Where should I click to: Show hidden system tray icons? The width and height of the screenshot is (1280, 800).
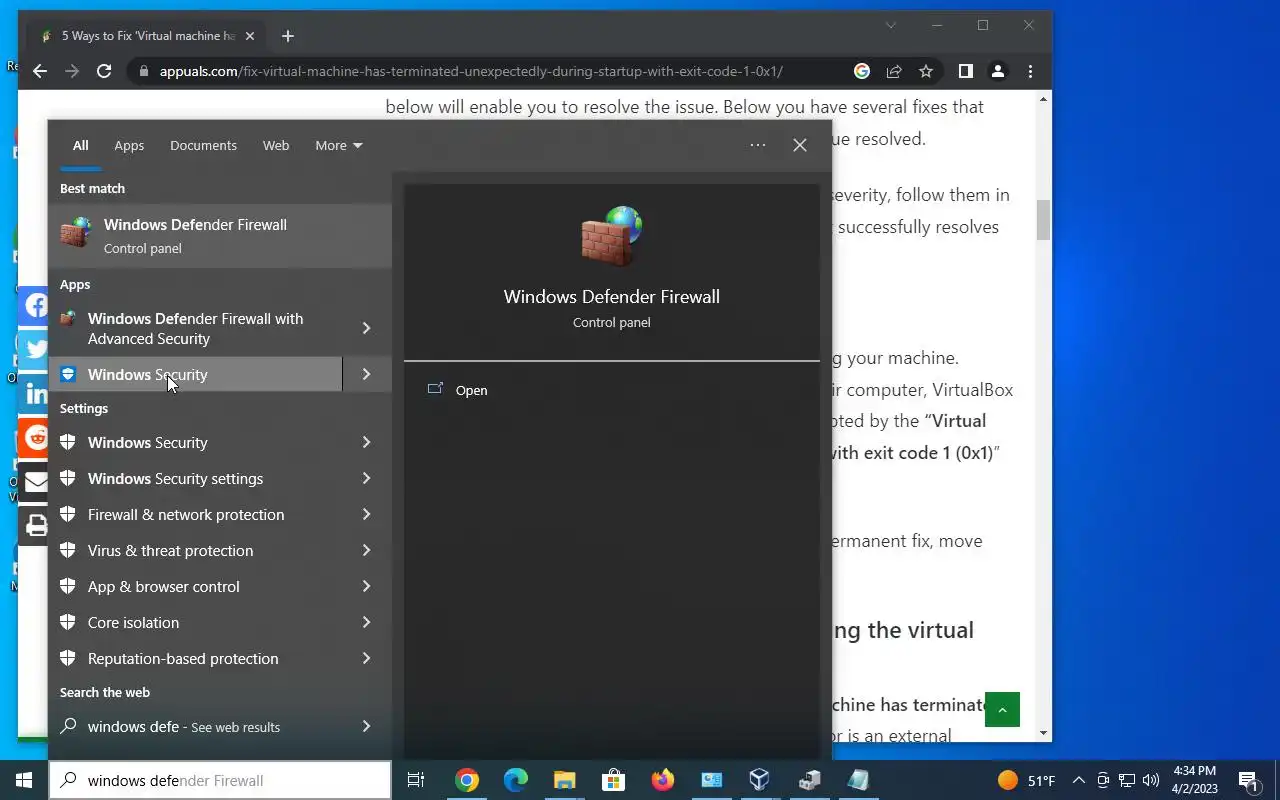pos(1078,780)
